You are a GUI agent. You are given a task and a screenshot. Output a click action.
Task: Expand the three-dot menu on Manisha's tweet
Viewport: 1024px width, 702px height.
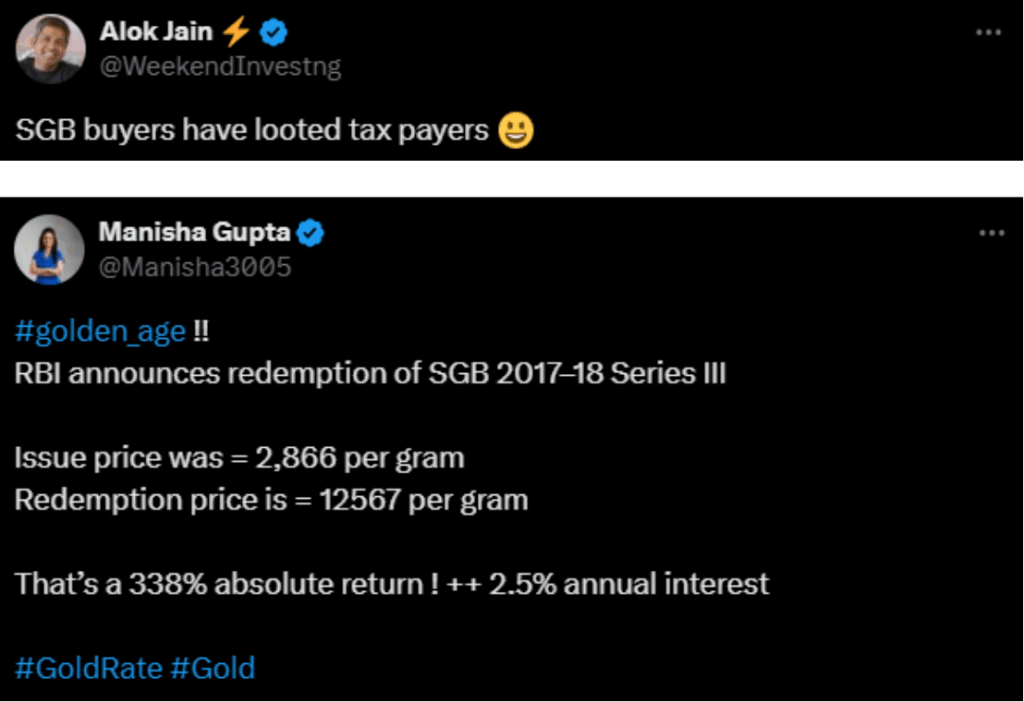pos(991,233)
